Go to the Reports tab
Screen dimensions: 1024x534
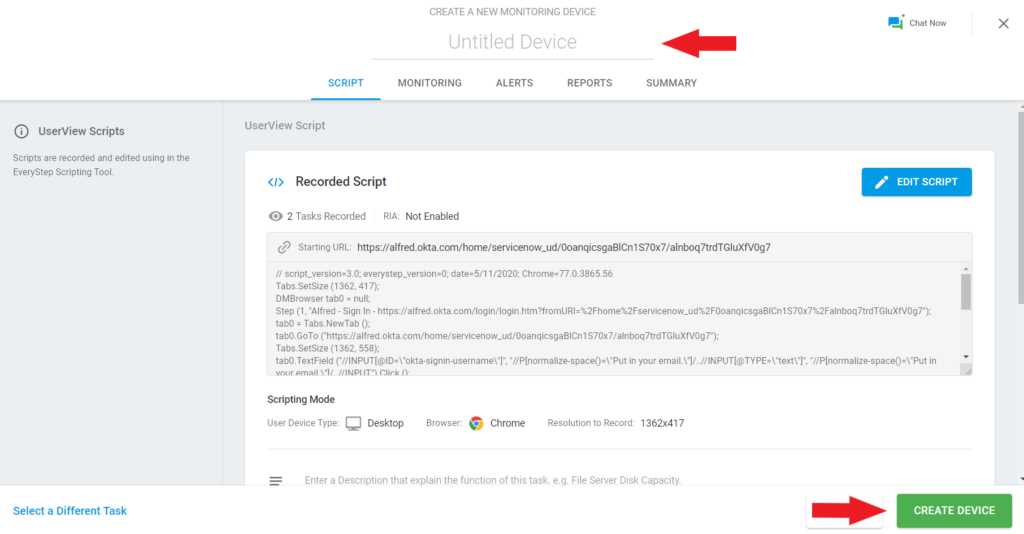coord(589,83)
